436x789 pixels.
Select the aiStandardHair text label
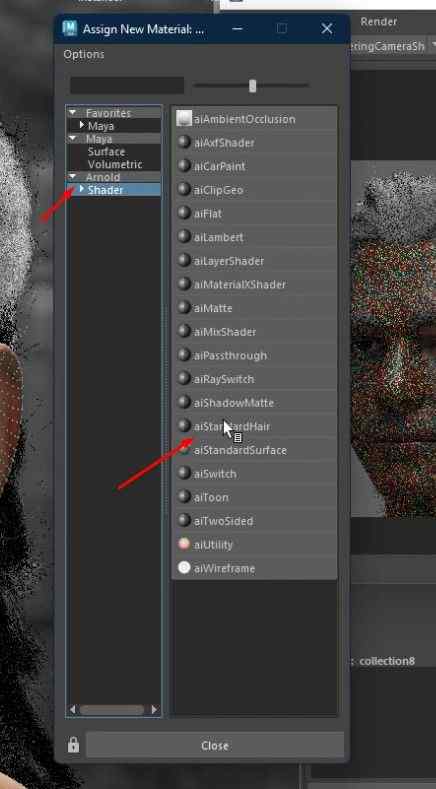pyautogui.click(x=232, y=426)
